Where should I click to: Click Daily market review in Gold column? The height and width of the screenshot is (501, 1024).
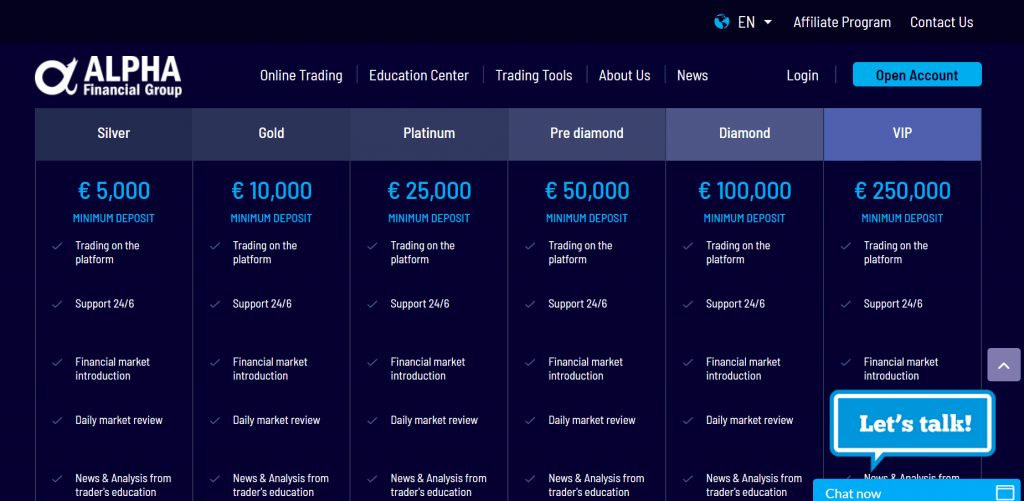(276, 420)
